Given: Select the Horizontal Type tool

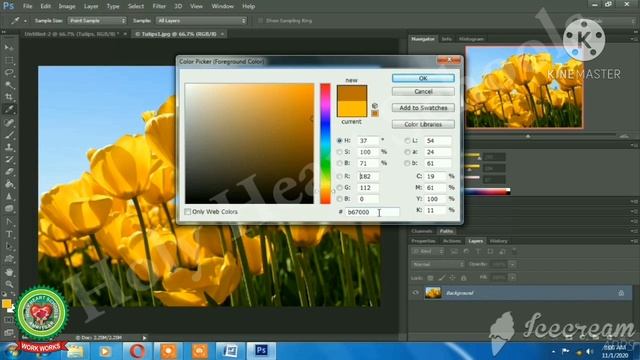Looking at the screenshot, I should pos(9,234).
